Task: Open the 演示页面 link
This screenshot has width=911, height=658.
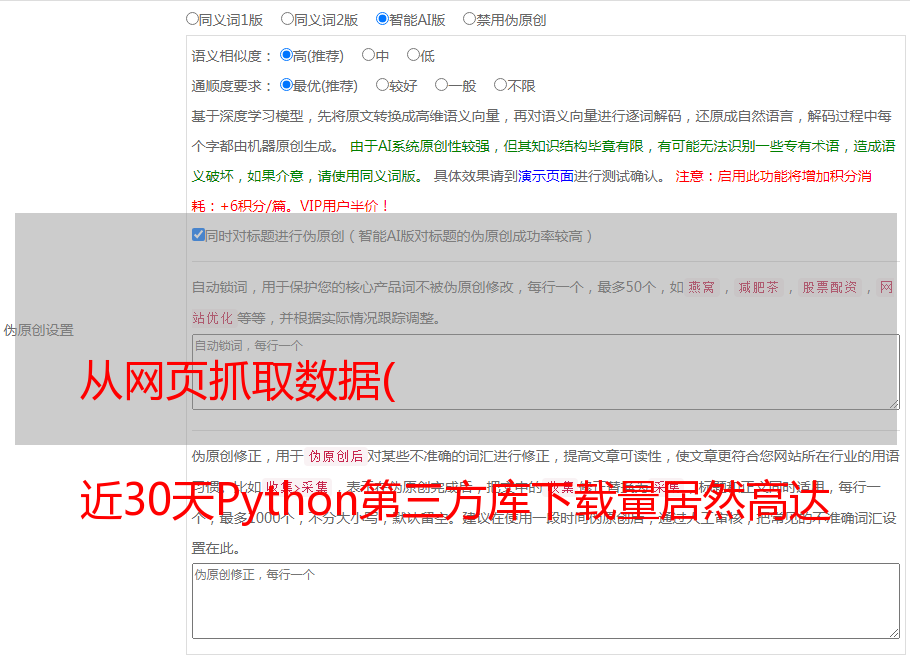Action: tap(546, 176)
